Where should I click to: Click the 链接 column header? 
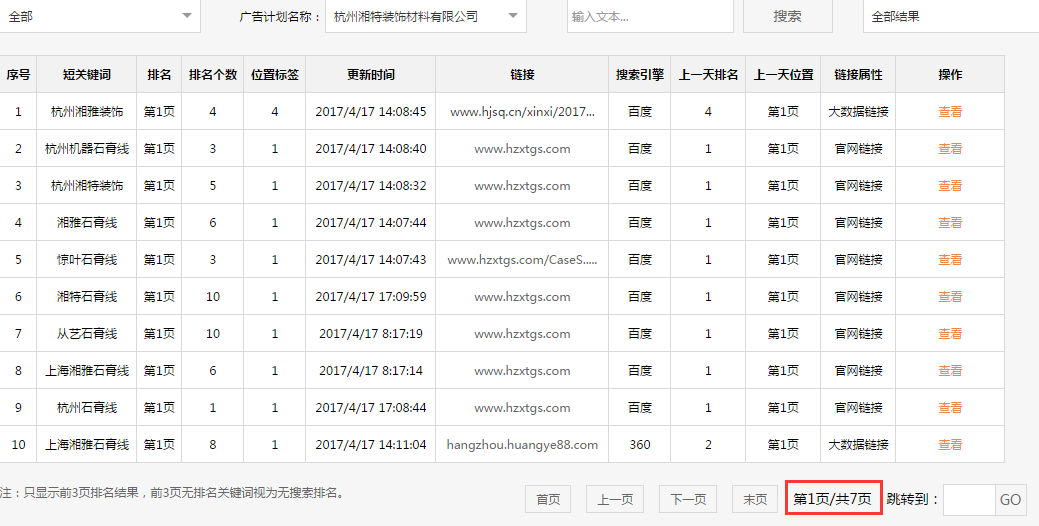pos(522,75)
